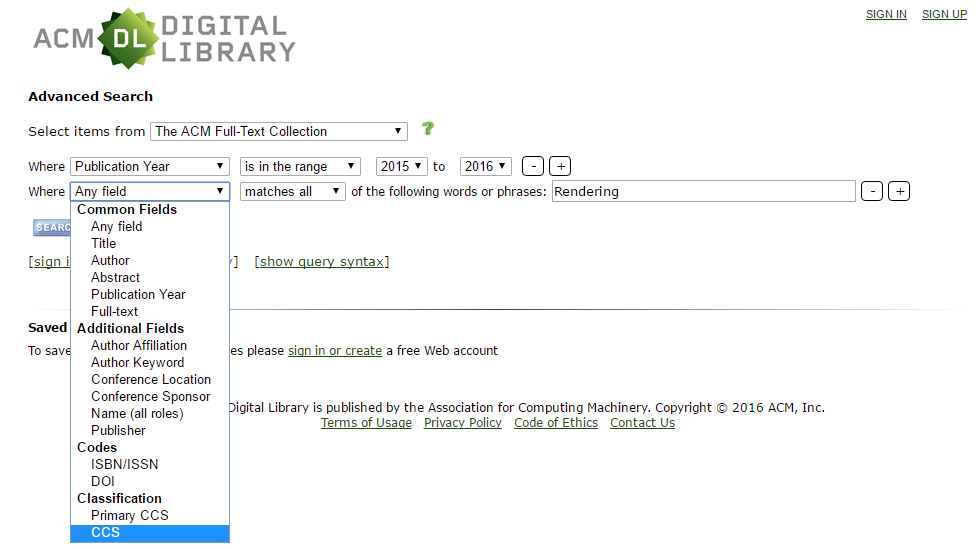Open the 2015 start year dropdown
The width and height of the screenshot is (976, 549).
click(402, 166)
